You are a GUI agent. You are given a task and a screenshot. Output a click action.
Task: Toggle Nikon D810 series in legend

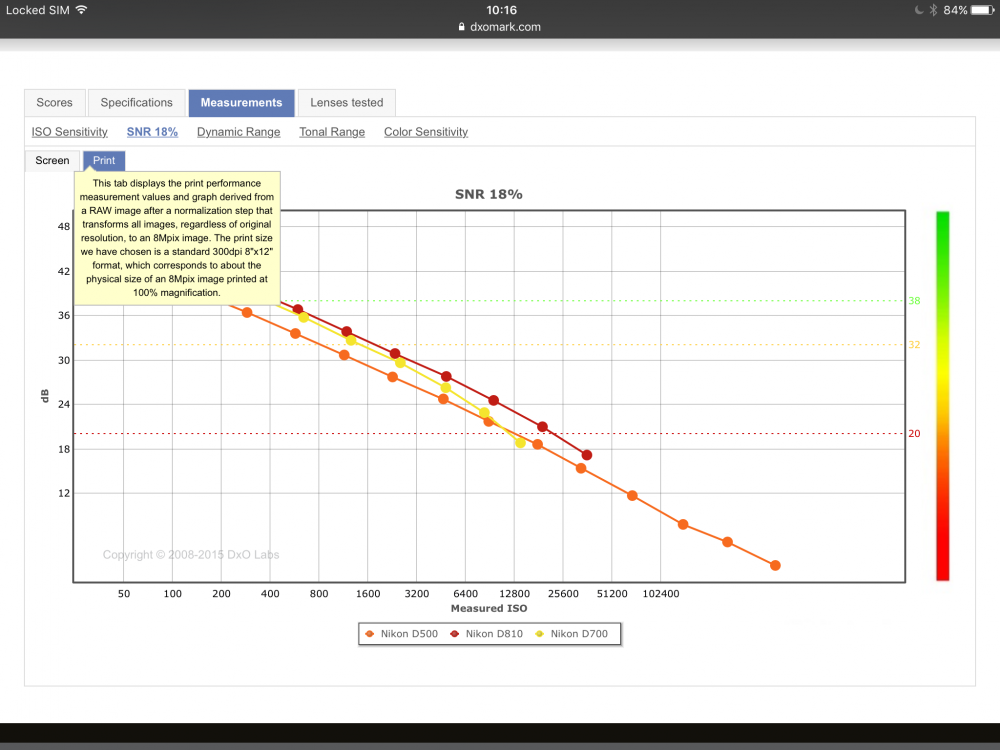(x=487, y=633)
